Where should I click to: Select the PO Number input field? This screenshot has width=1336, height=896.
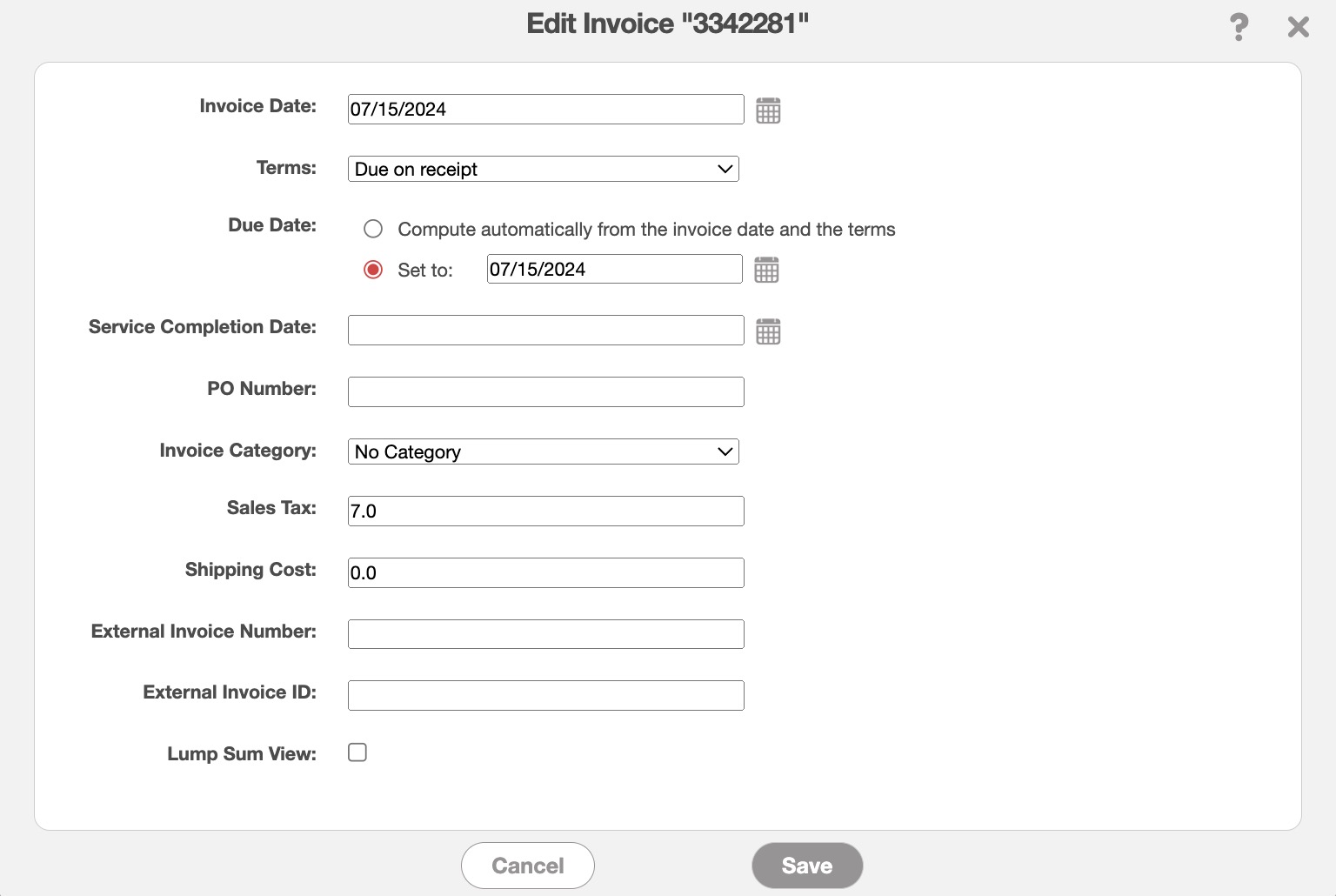(545, 392)
